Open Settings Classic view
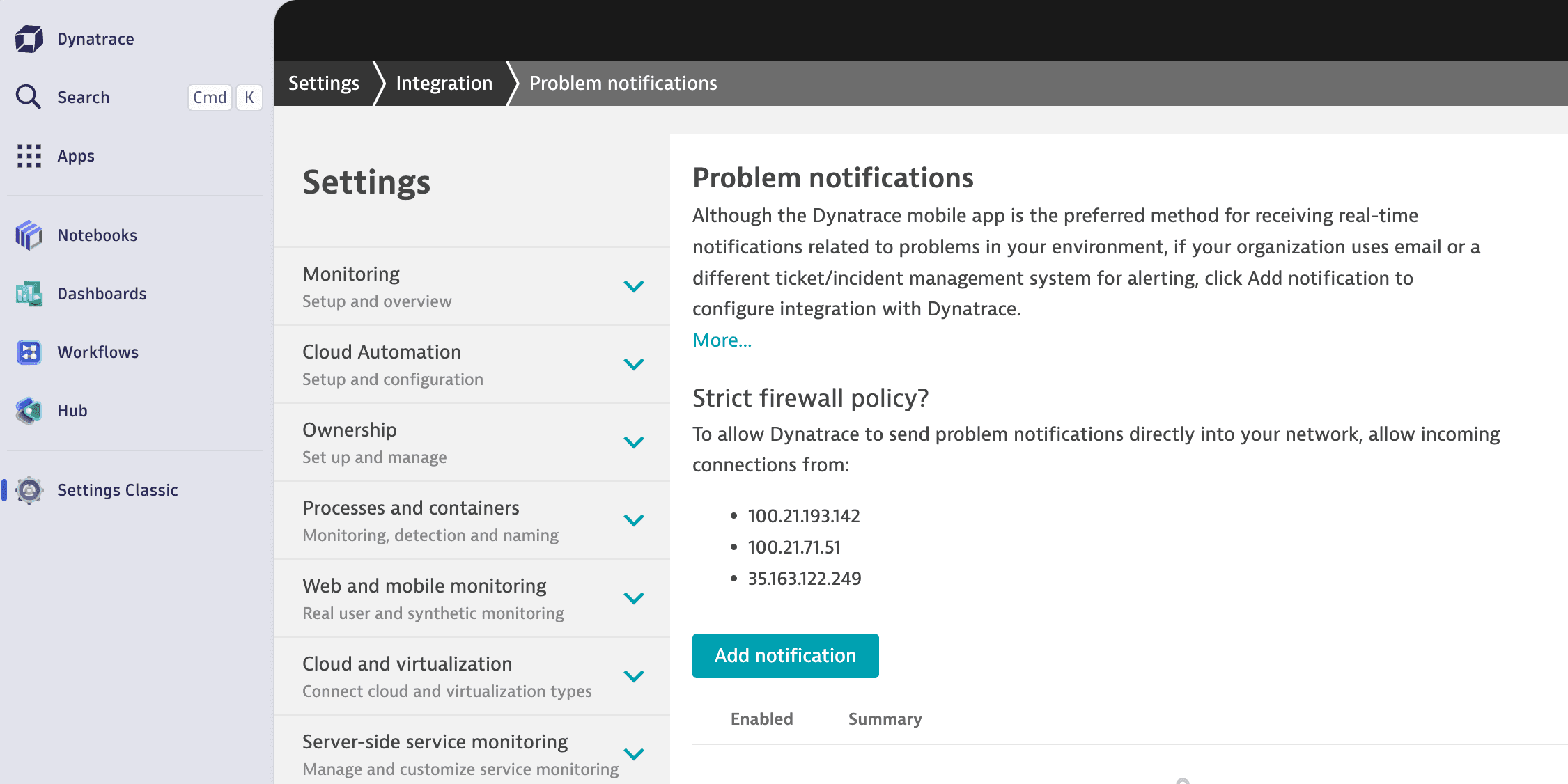Image resolution: width=1568 pixels, height=784 pixels. 118,489
